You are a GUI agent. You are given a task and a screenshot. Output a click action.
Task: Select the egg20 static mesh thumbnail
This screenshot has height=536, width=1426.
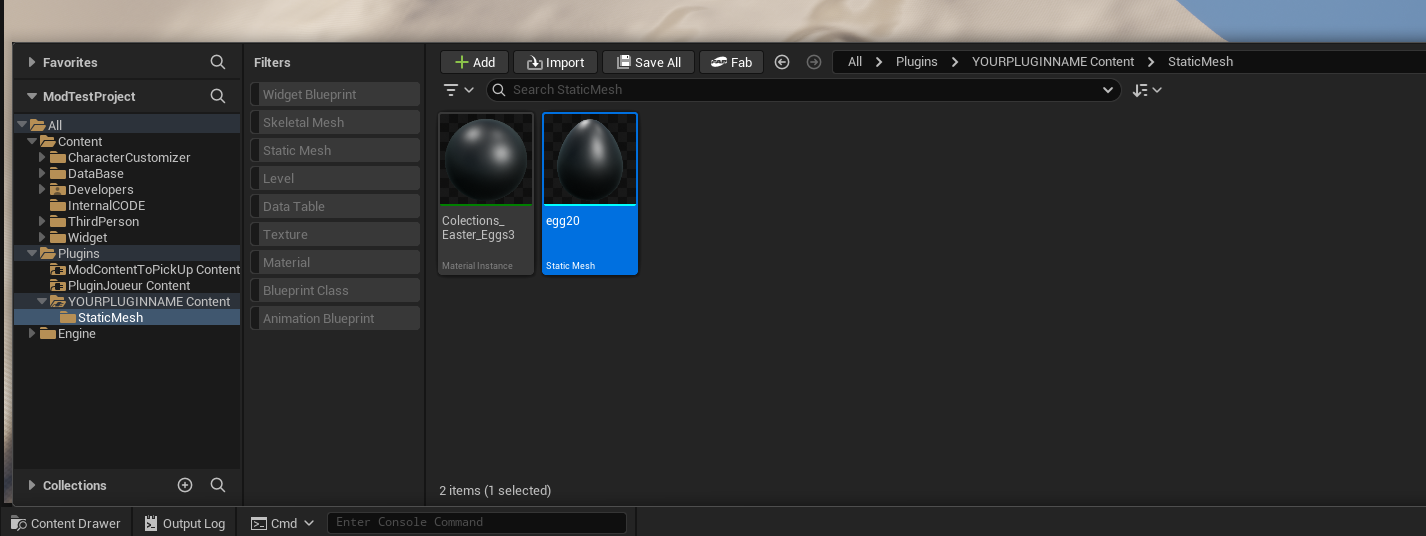point(590,159)
